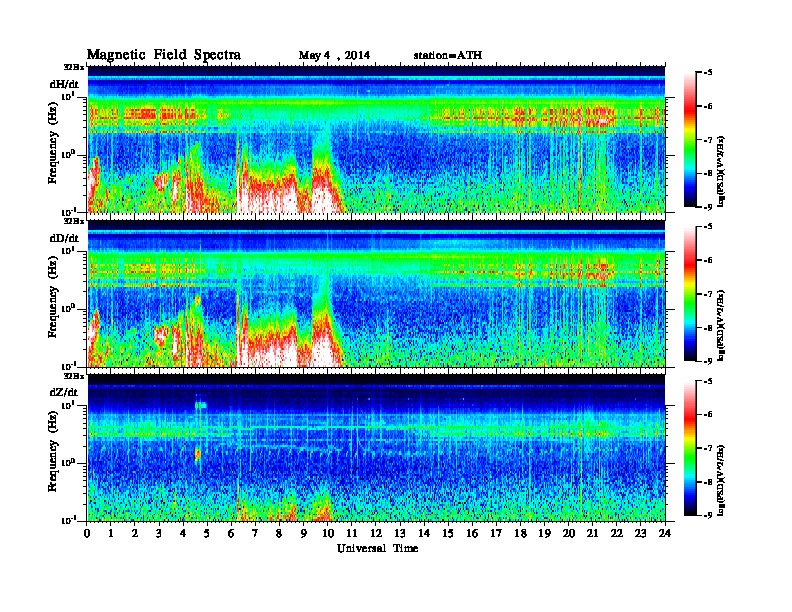Click the dD/dt panel color scale bar
This screenshot has width=792, height=612.
[690, 293]
